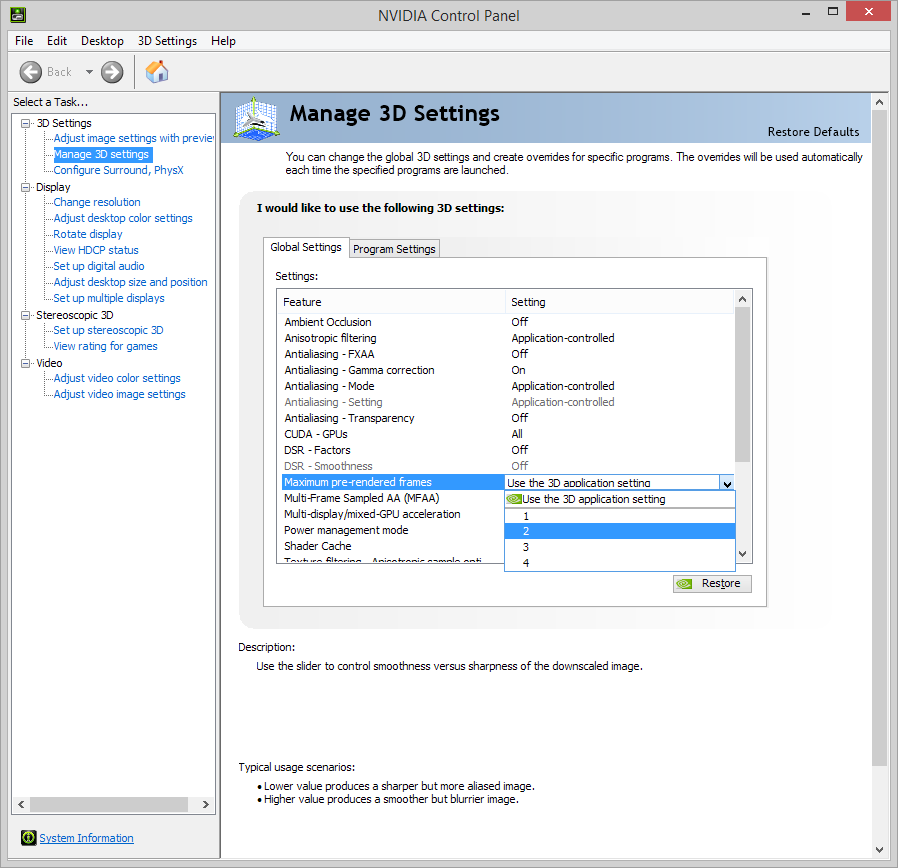
Task: Click the NVIDIA logo on Restore button
Action: click(684, 583)
